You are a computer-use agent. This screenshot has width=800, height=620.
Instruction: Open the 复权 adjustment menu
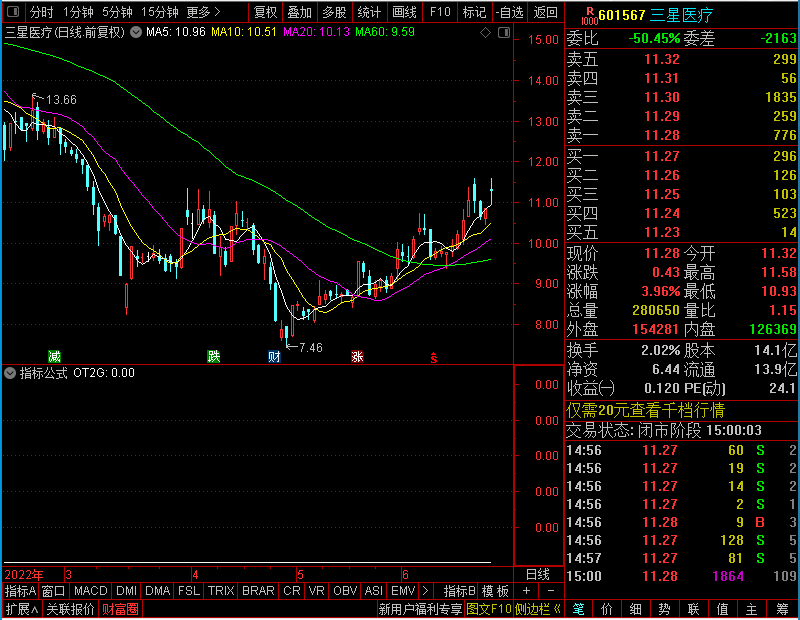coord(265,12)
